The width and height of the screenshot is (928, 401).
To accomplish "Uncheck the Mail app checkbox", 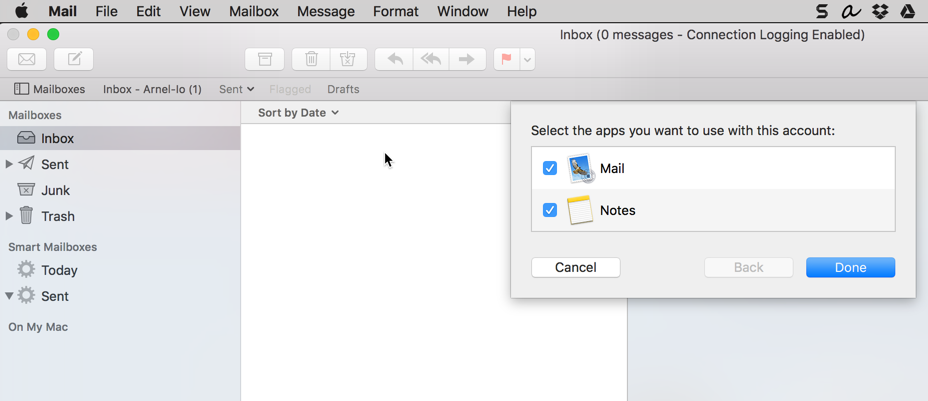I will click(x=550, y=169).
